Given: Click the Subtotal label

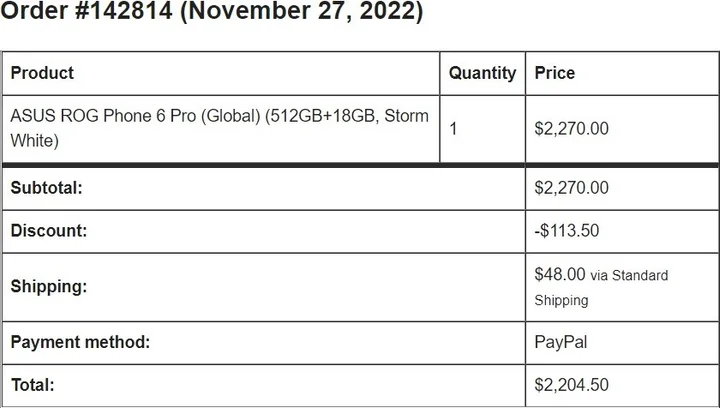Looking at the screenshot, I should pyautogui.click(x=46, y=187).
